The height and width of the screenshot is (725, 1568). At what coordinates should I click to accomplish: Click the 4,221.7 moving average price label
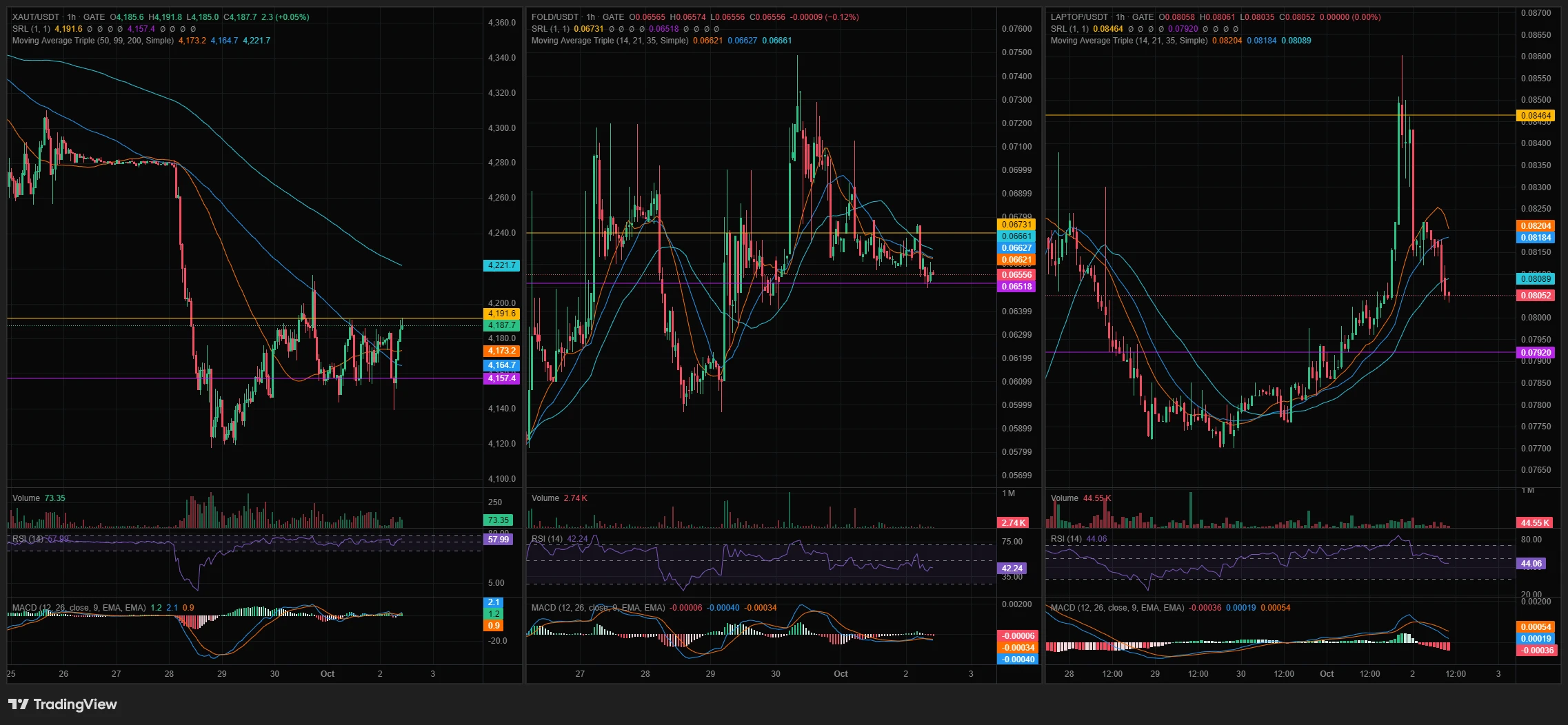coord(502,265)
